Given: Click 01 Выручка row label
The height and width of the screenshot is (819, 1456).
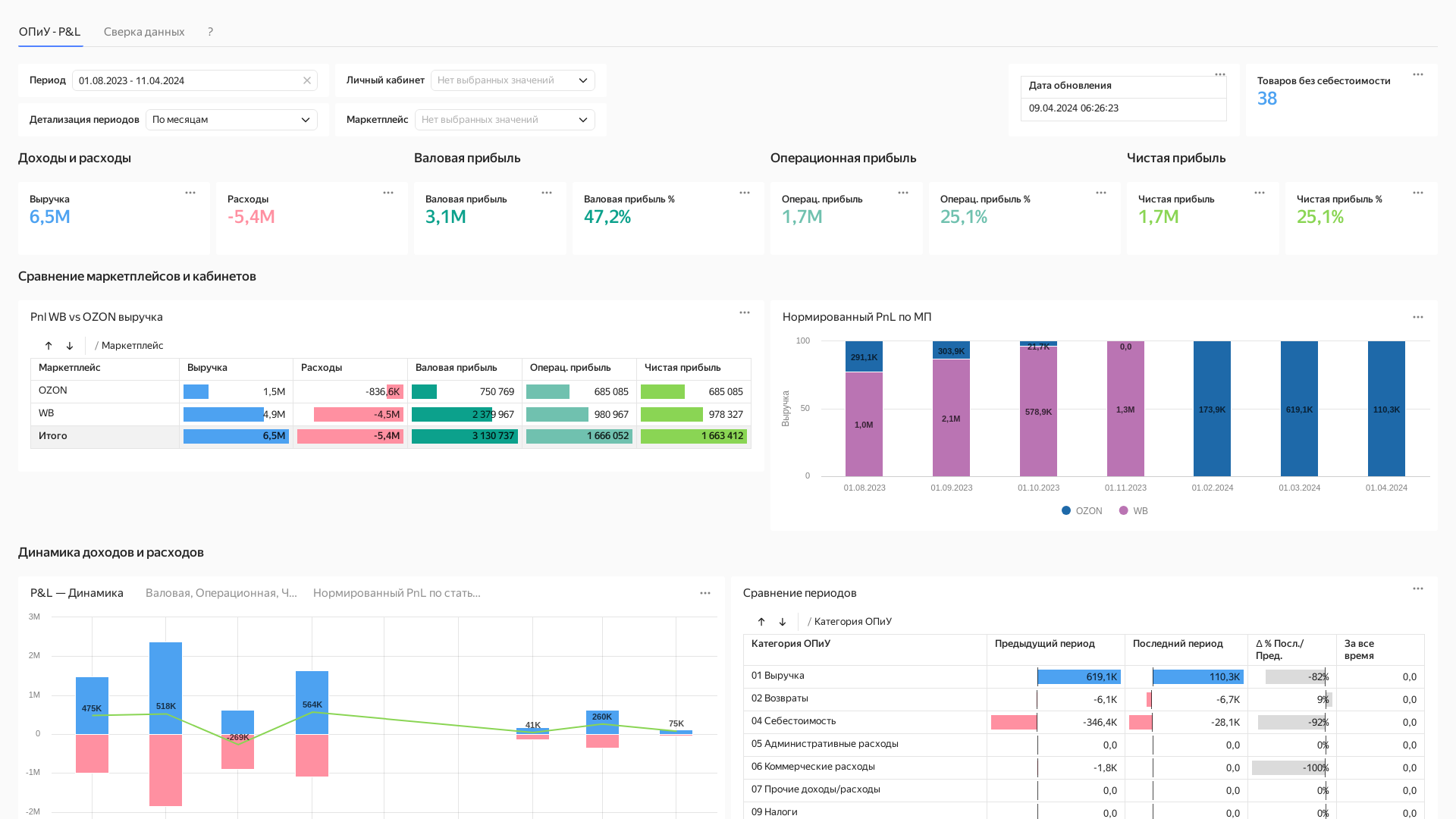Looking at the screenshot, I should tap(778, 676).
